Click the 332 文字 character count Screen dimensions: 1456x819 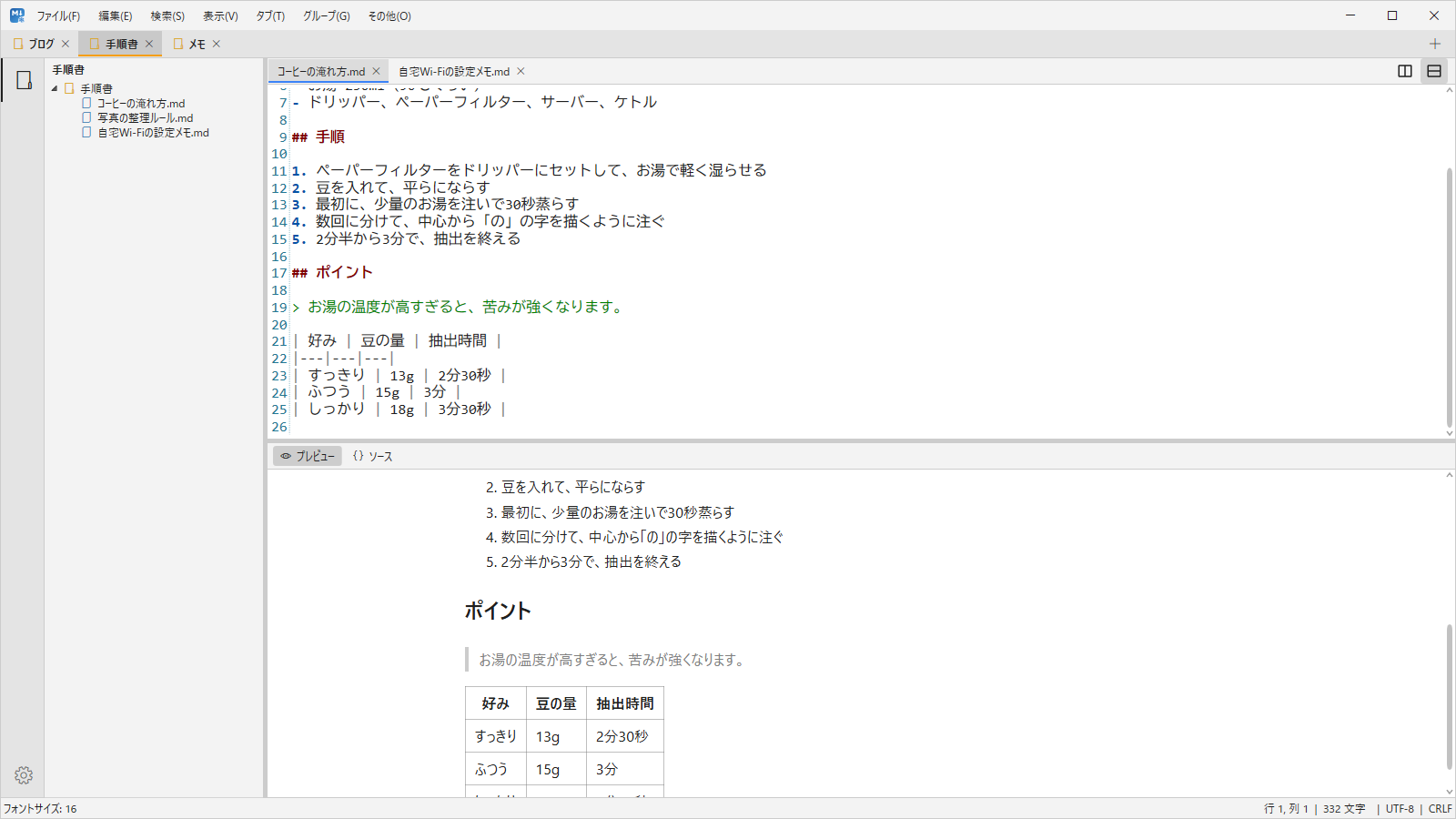(x=1344, y=809)
